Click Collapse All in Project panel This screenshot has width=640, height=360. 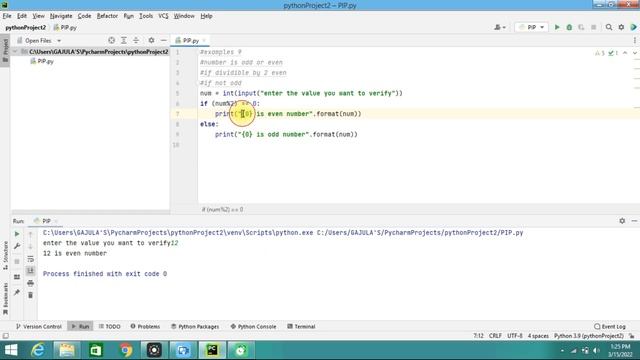point(136,40)
